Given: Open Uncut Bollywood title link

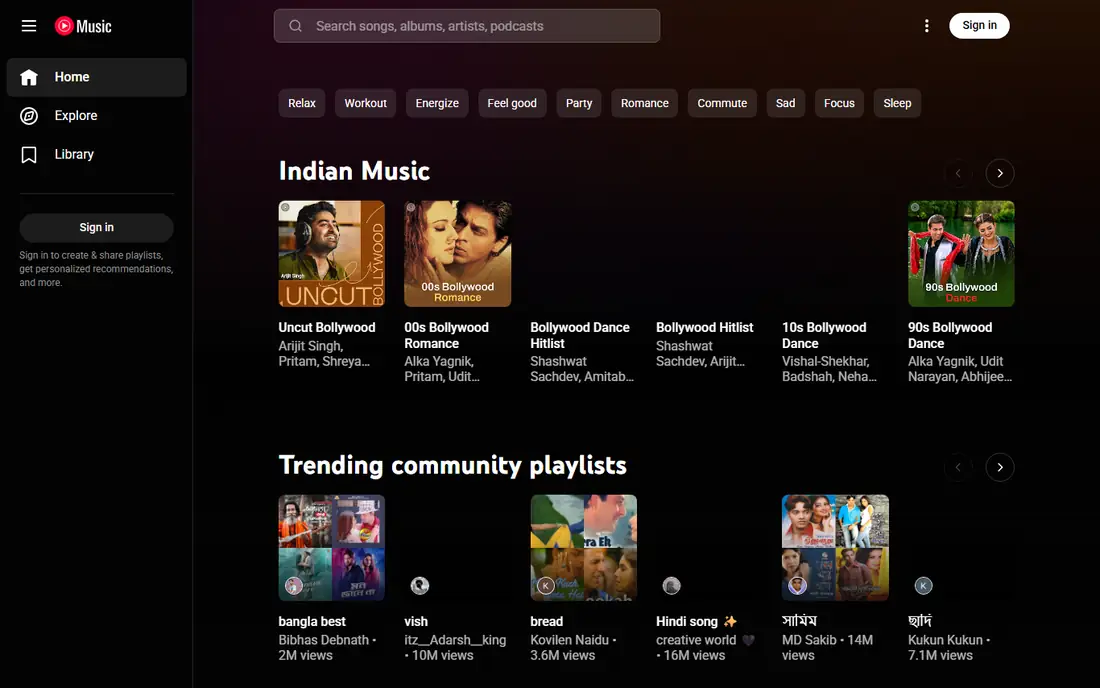Looking at the screenshot, I should coord(327,328).
